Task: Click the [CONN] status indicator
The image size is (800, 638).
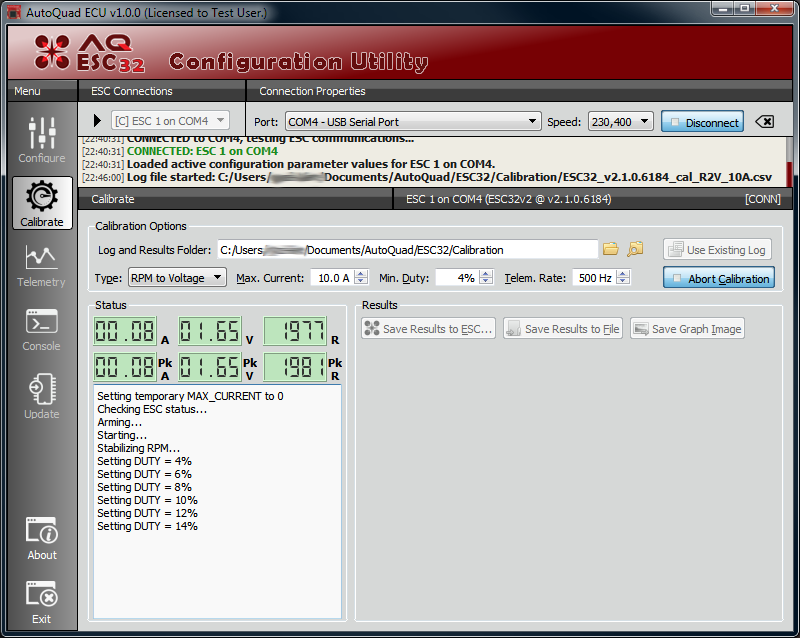Action: click(763, 199)
